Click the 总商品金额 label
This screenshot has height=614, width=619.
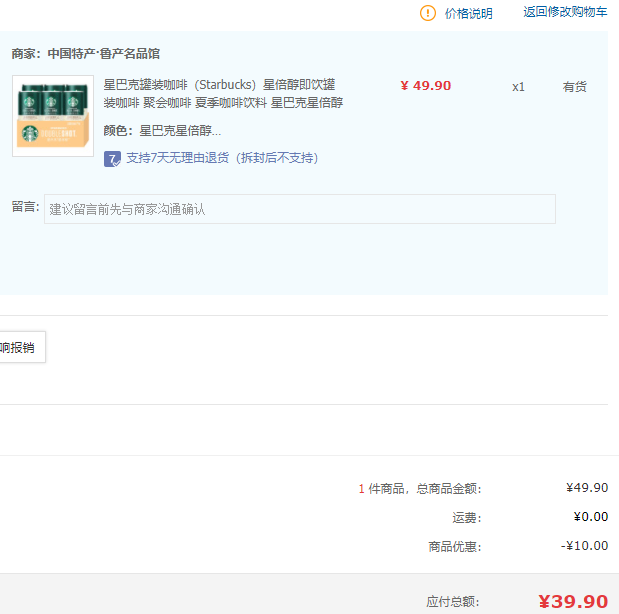coord(448,488)
